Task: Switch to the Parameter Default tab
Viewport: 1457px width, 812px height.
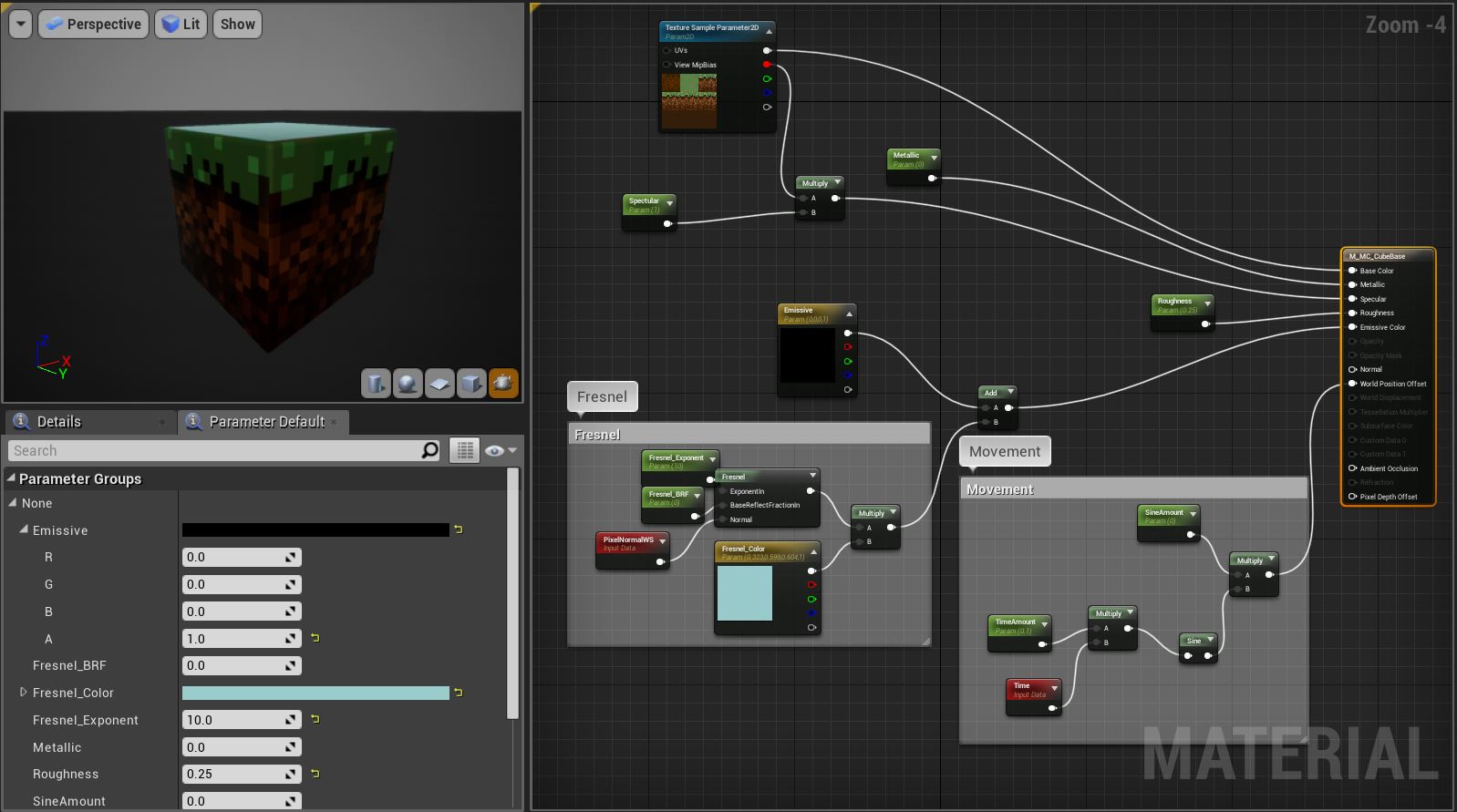Action: click(266, 421)
